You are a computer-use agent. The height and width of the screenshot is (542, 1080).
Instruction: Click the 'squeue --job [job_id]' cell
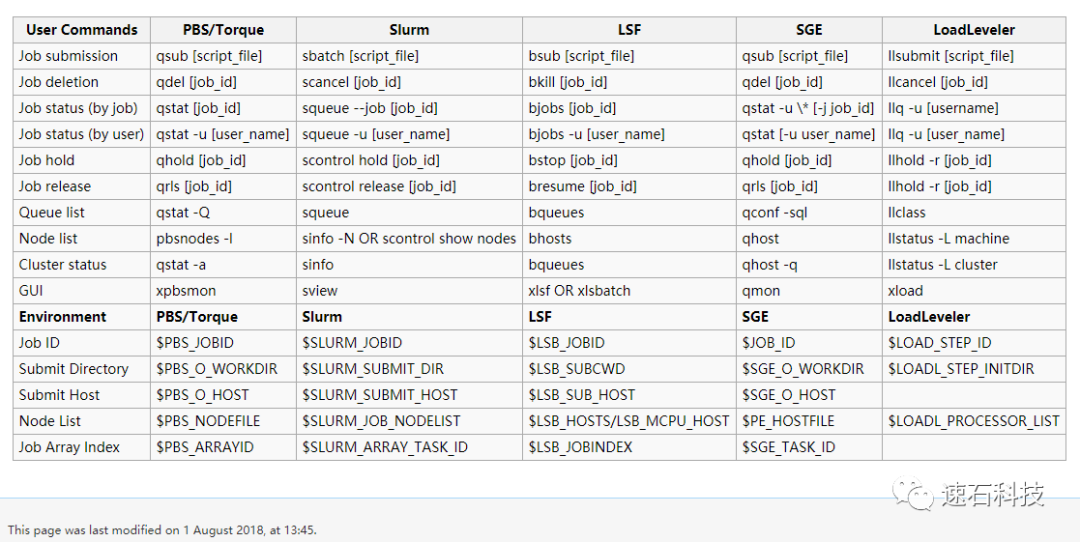tap(409, 109)
